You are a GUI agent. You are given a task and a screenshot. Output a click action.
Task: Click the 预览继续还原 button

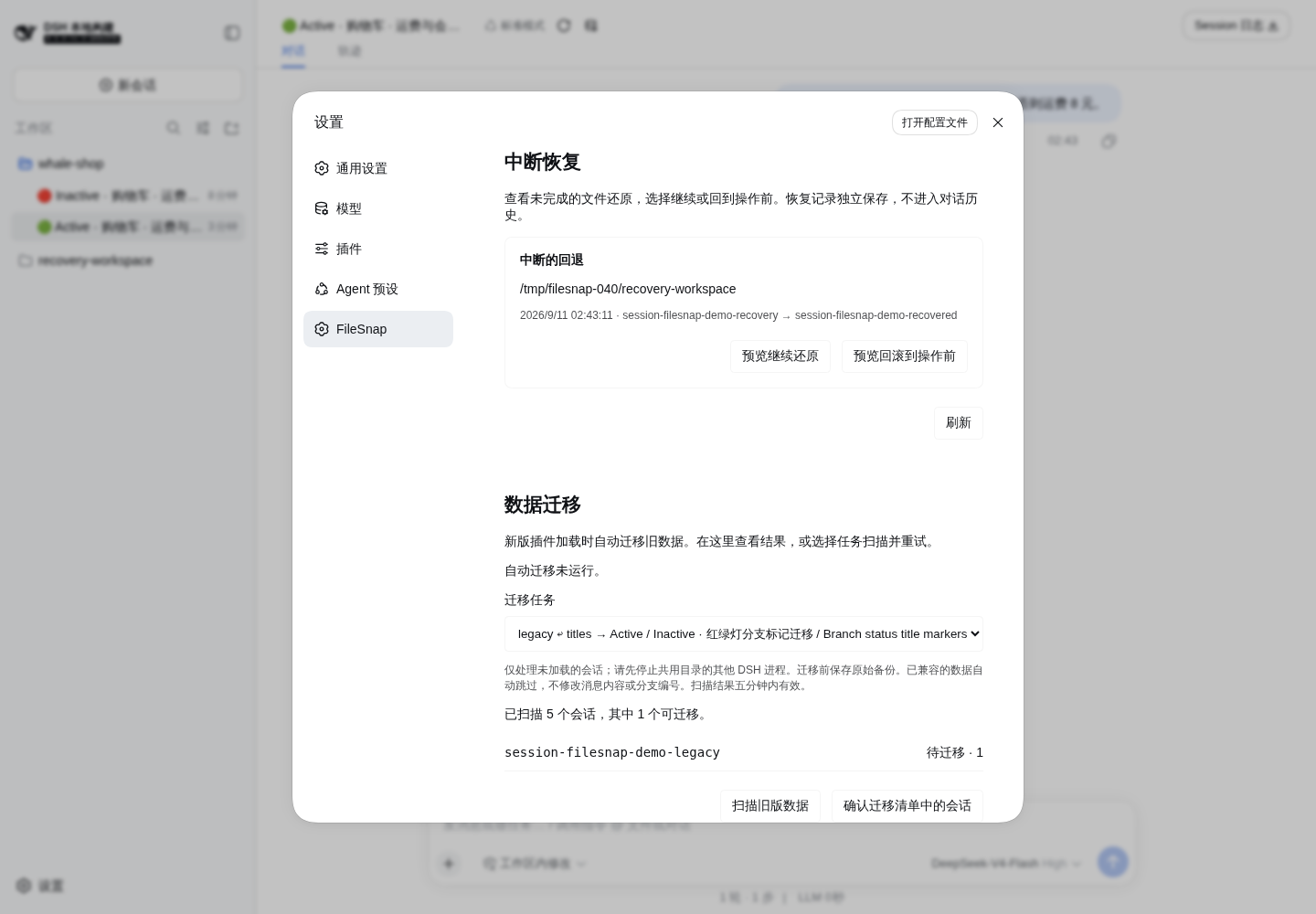click(780, 356)
